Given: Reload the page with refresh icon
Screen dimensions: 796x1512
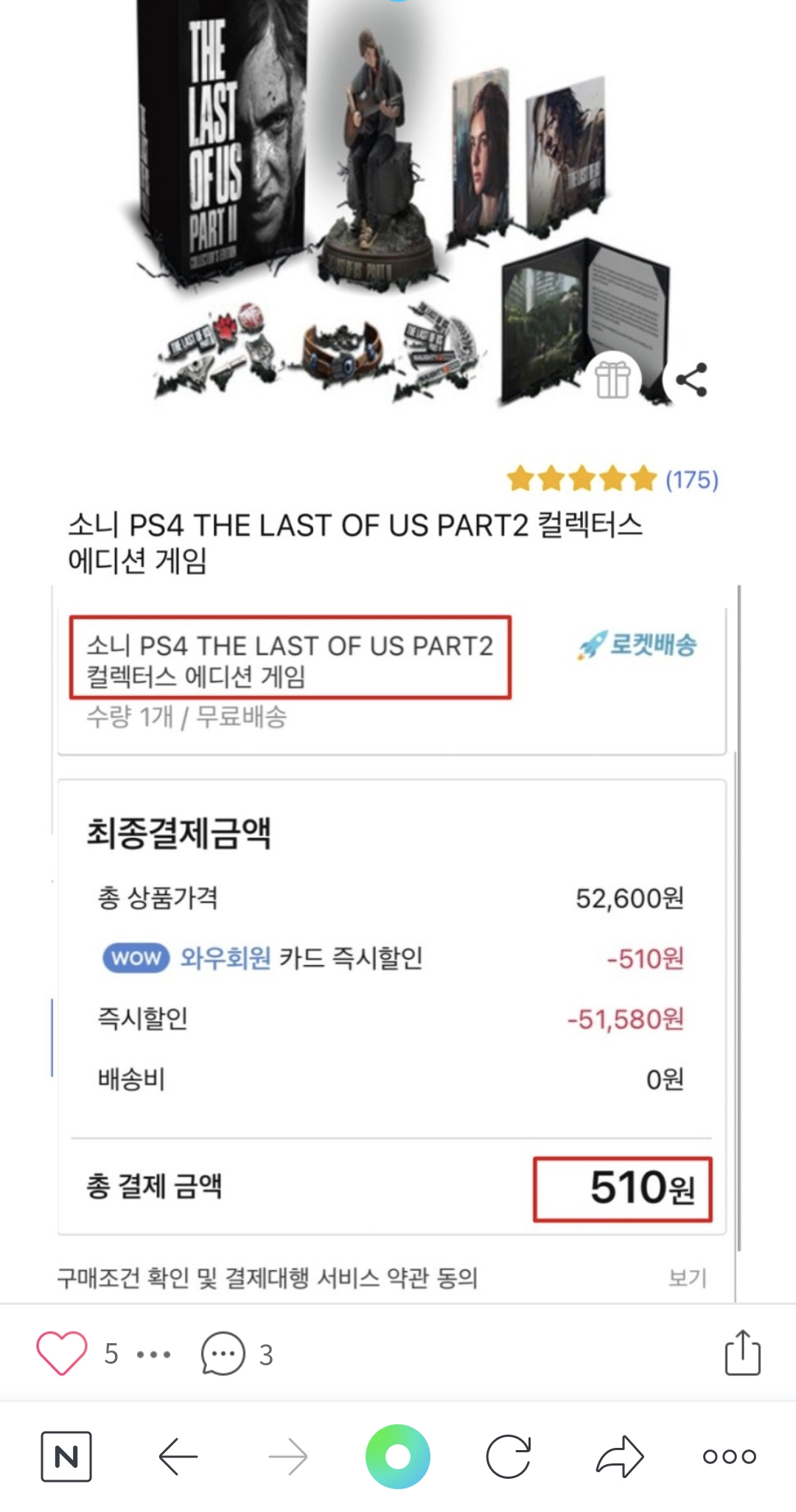Looking at the screenshot, I should [509, 1456].
